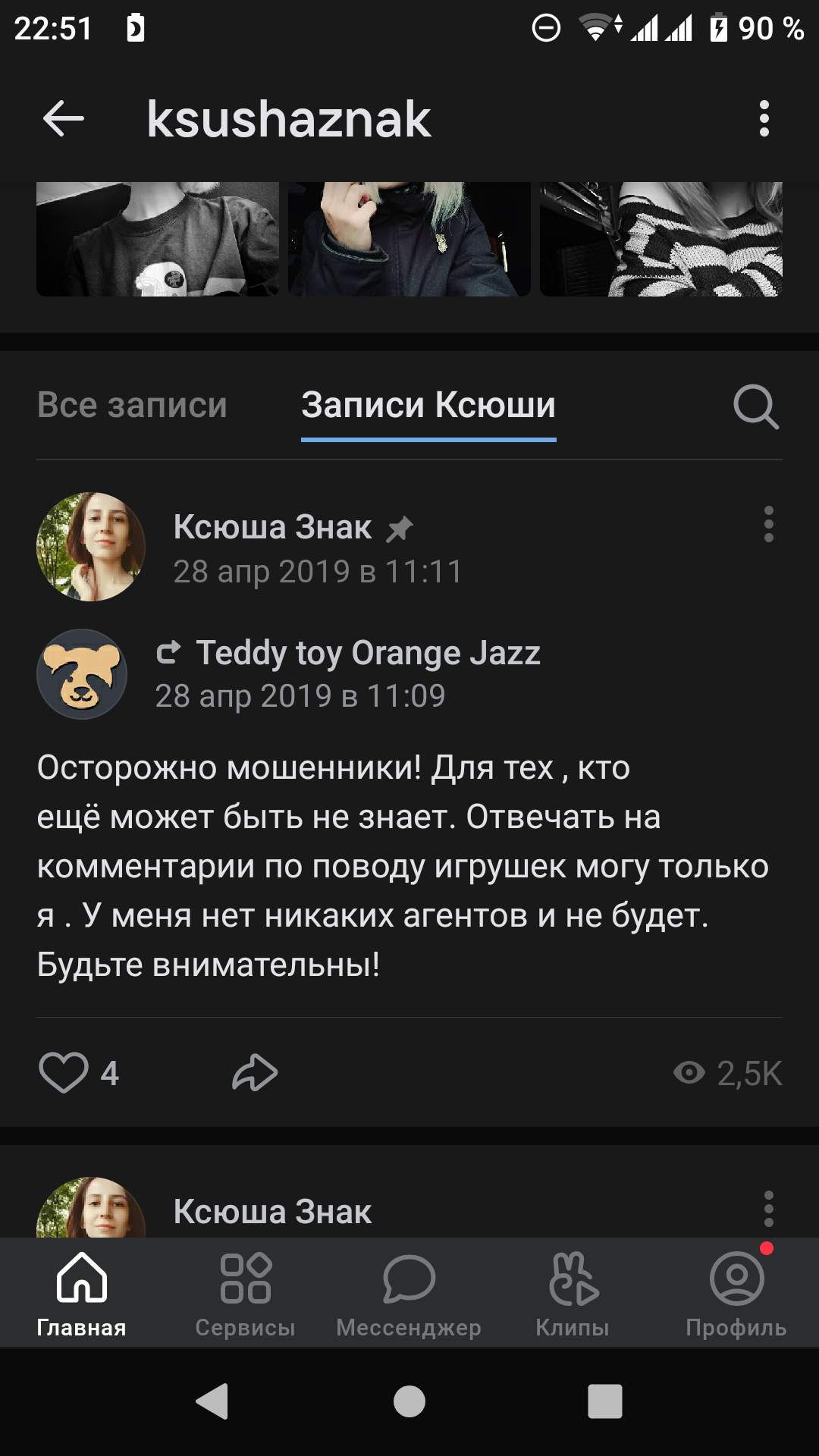Switch to the Все записи tab
Screen dimensions: 819x1456
pos(133,405)
